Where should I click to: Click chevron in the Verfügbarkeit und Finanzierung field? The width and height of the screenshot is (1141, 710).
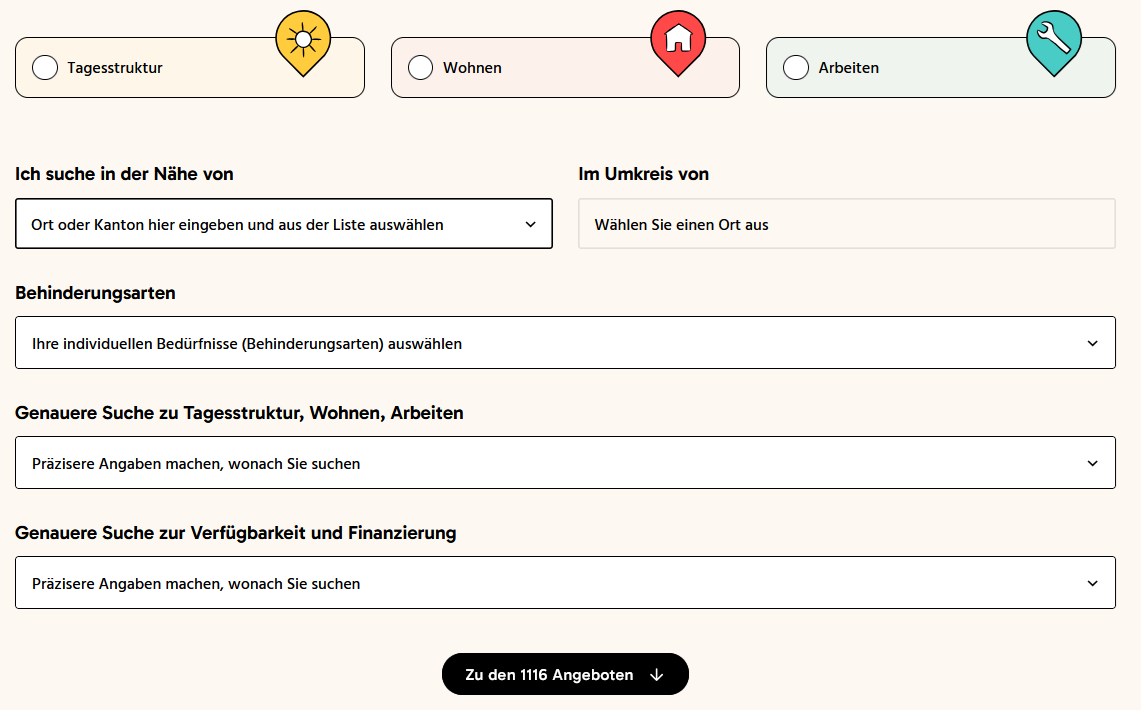1092,583
